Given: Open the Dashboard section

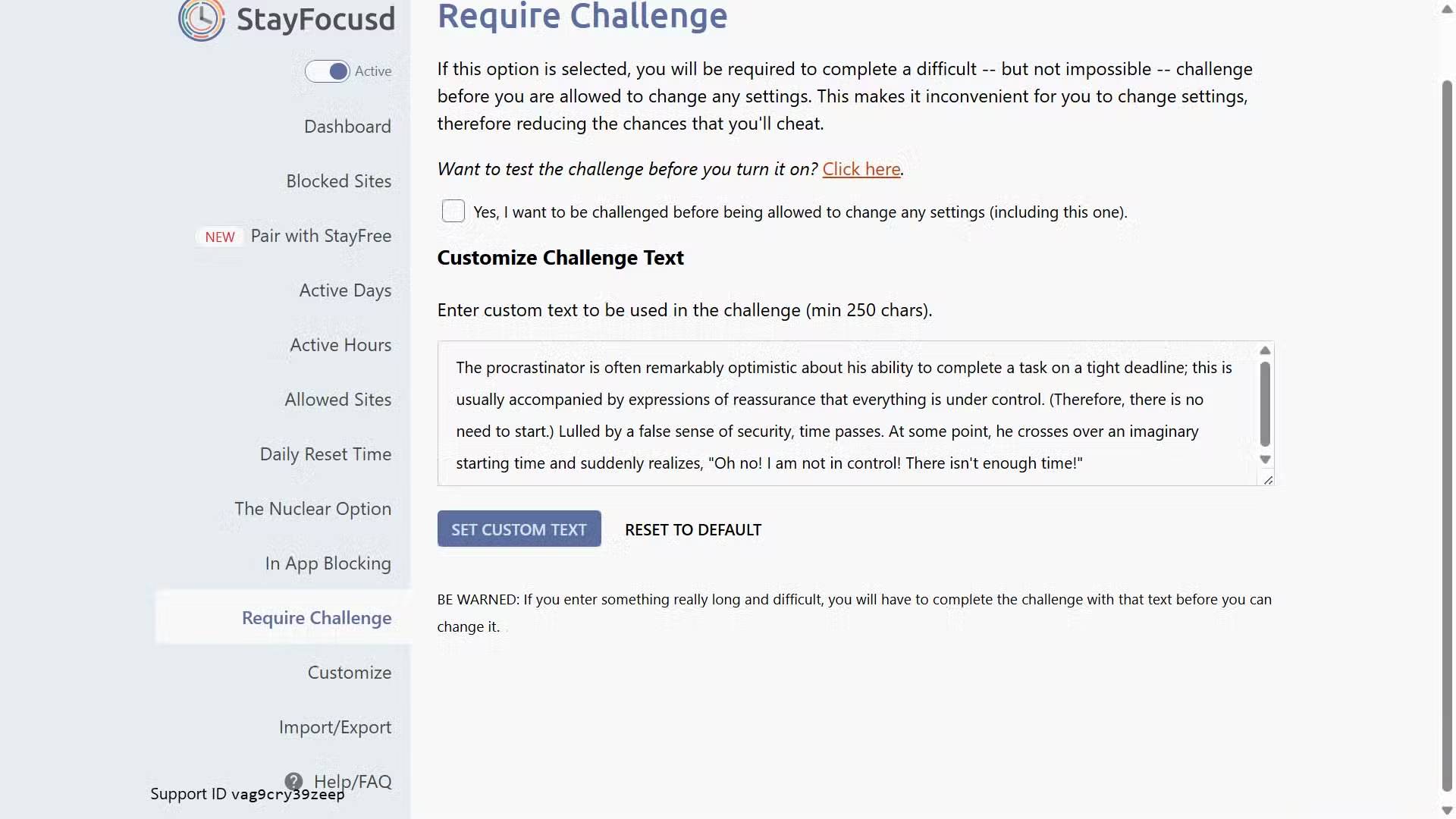Looking at the screenshot, I should click(347, 127).
